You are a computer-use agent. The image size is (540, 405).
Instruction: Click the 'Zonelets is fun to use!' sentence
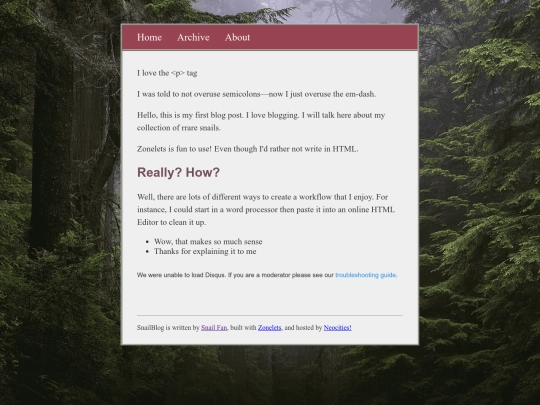coord(248,149)
